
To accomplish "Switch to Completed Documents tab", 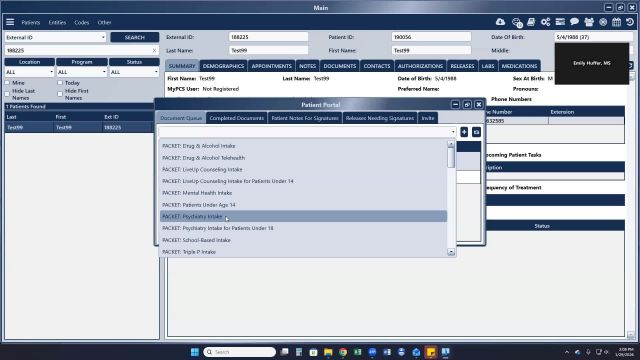I will click(237, 118).
